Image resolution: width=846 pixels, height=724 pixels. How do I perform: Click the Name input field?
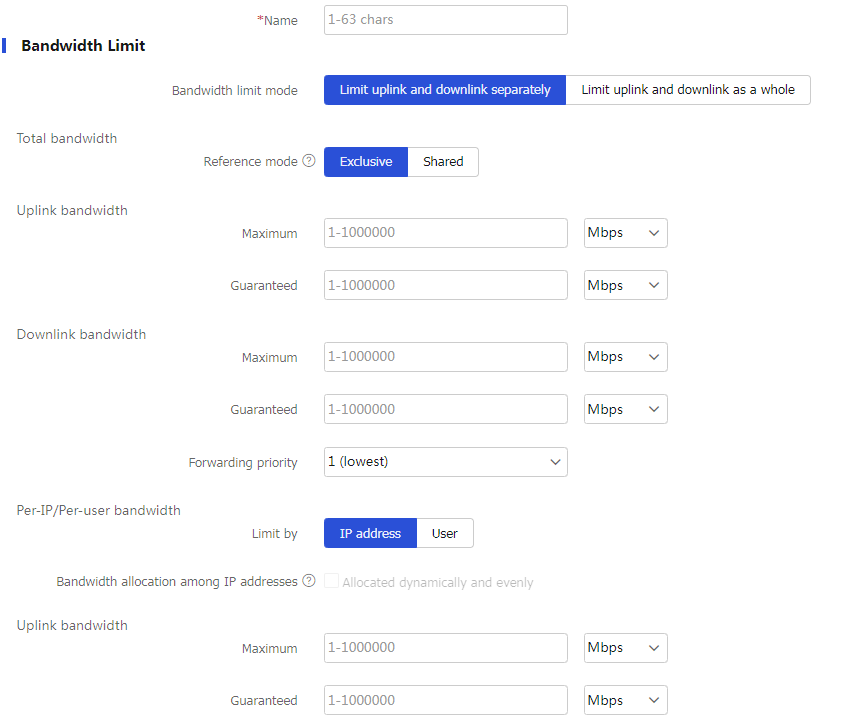[446, 20]
